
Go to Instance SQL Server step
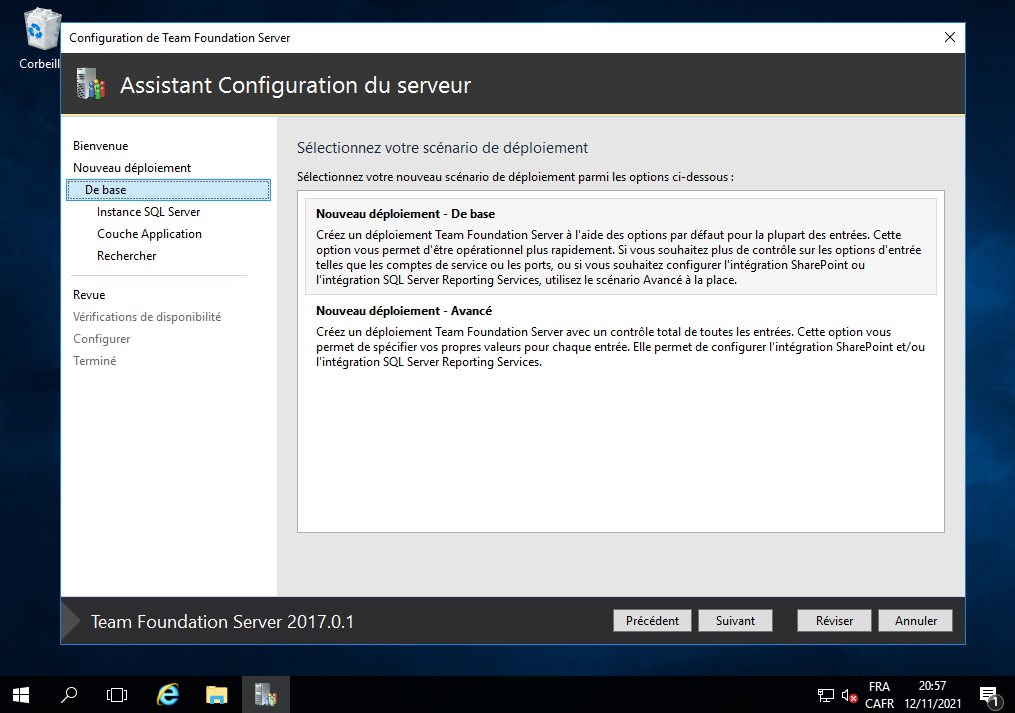coord(148,212)
